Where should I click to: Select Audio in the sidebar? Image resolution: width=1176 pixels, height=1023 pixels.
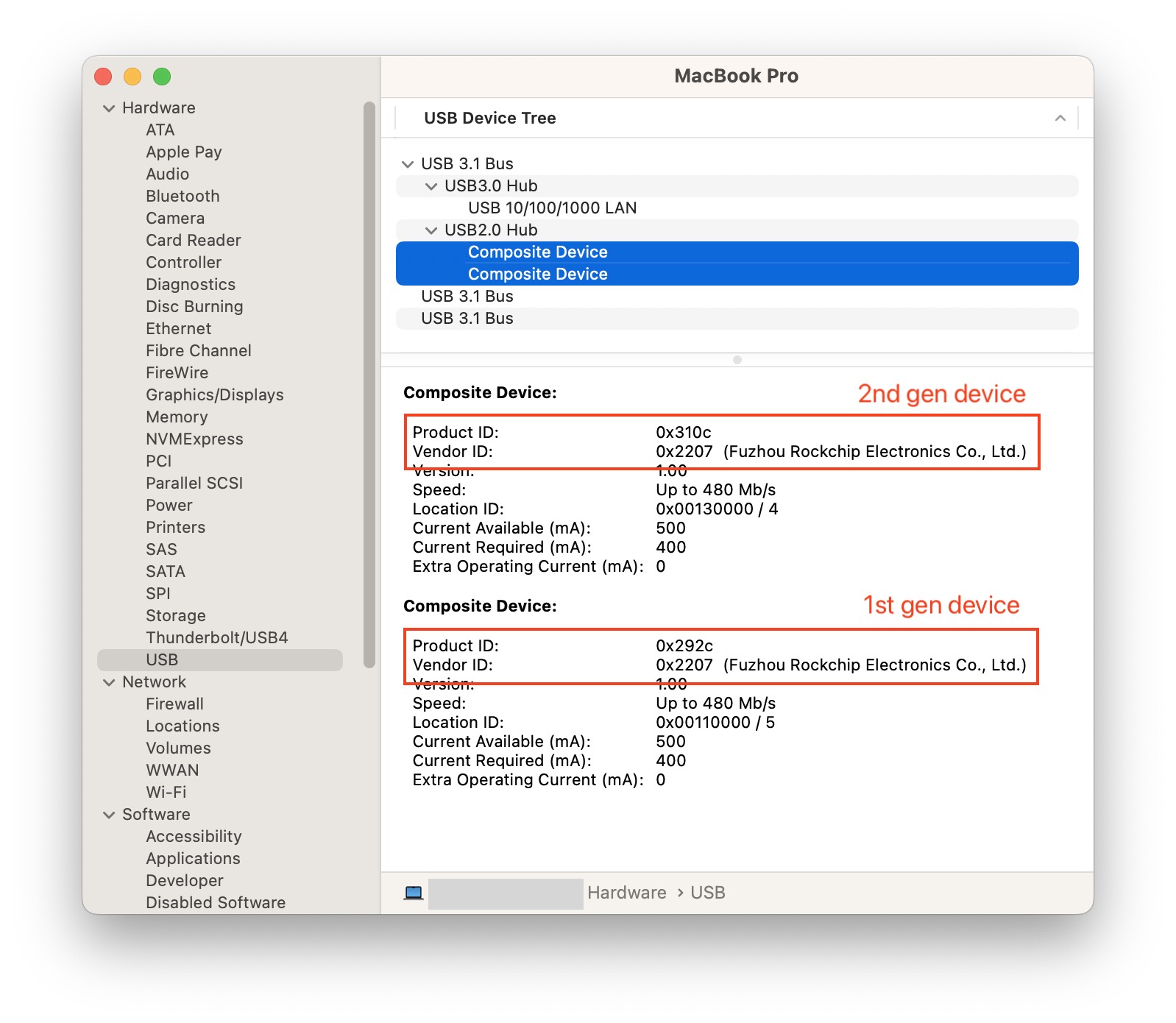click(x=167, y=174)
